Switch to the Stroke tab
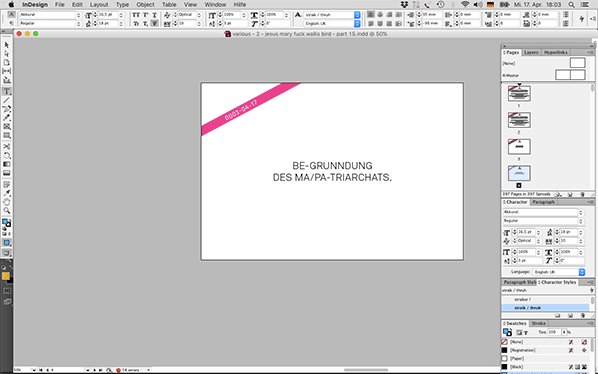Screen dimensions: 598x374 tap(539, 323)
